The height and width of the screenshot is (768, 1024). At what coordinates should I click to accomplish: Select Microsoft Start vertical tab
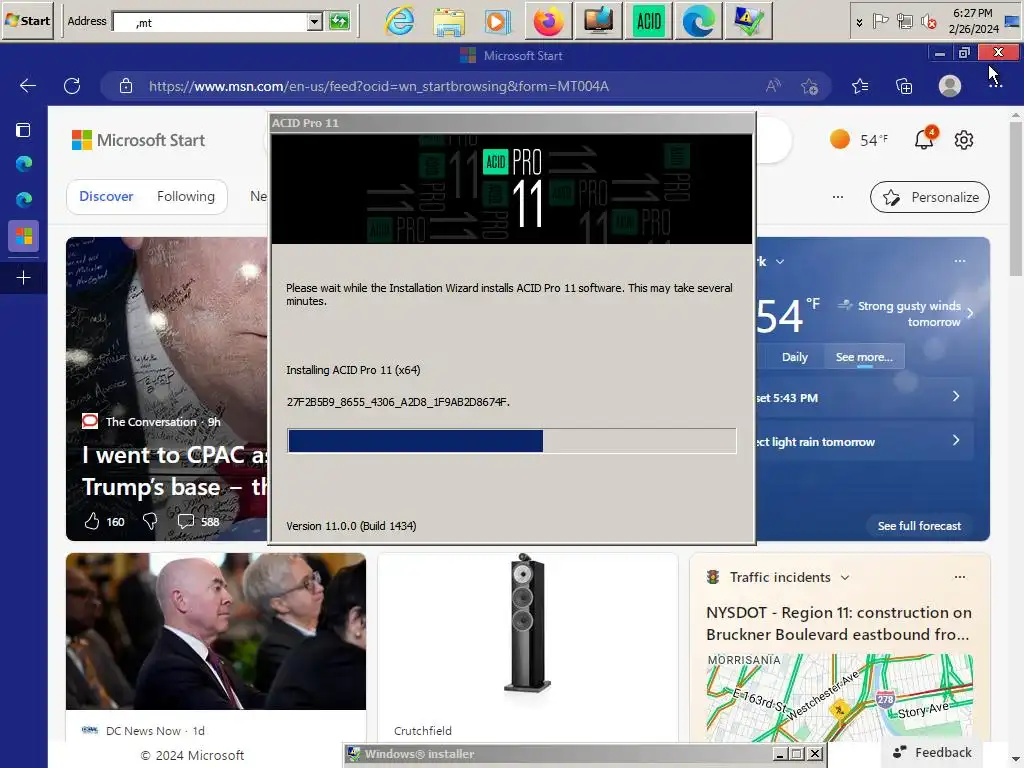click(x=24, y=236)
